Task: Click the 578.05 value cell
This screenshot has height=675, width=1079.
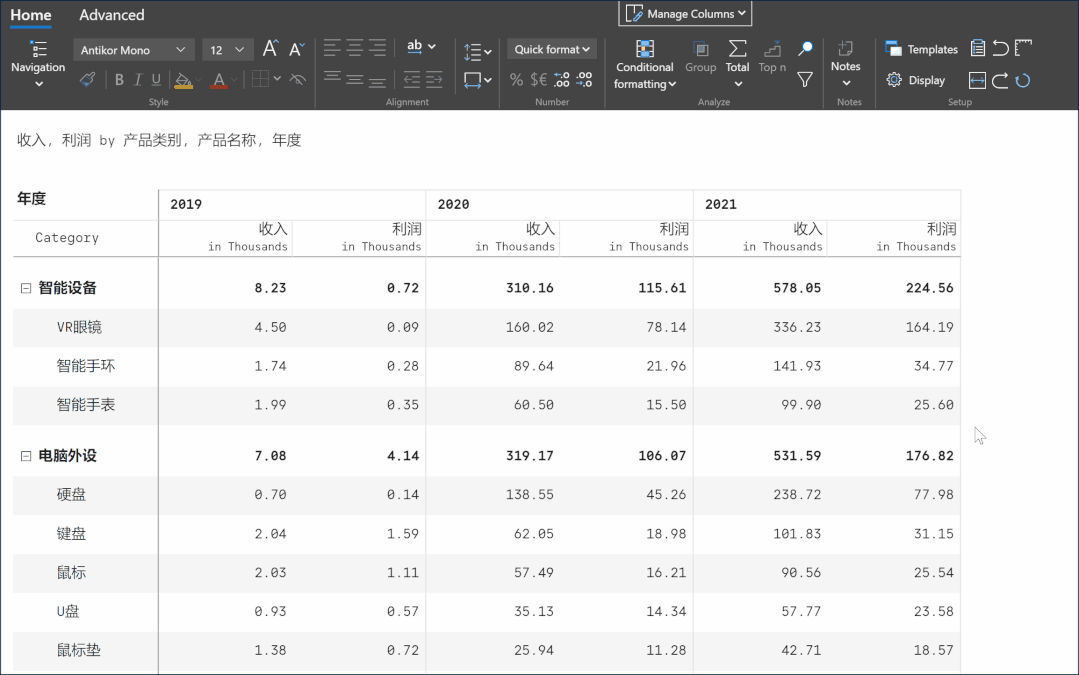Action: 797,288
